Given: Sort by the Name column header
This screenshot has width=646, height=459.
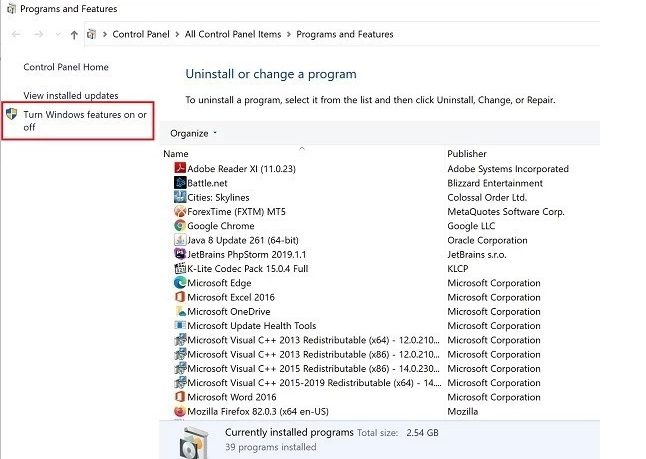Looking at the screenshot, I should [x=176, y=154].
